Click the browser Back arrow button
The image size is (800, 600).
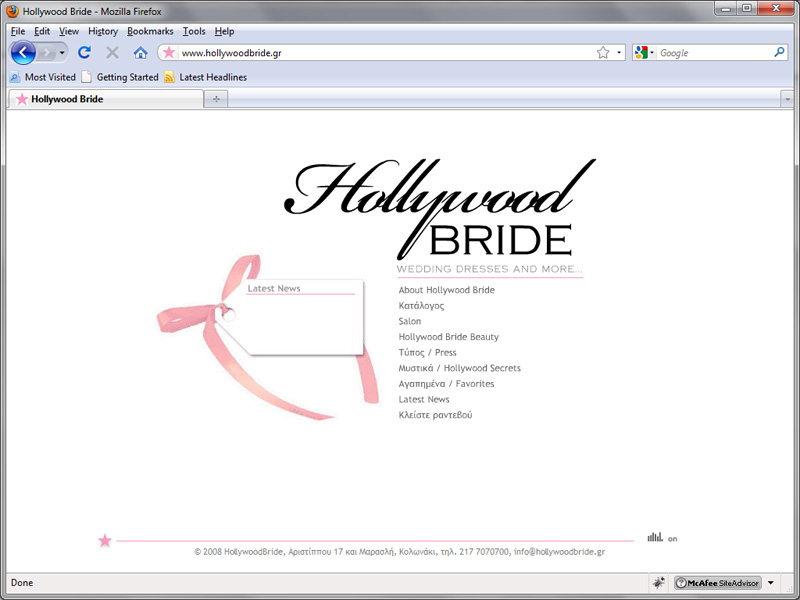(23, 53)
